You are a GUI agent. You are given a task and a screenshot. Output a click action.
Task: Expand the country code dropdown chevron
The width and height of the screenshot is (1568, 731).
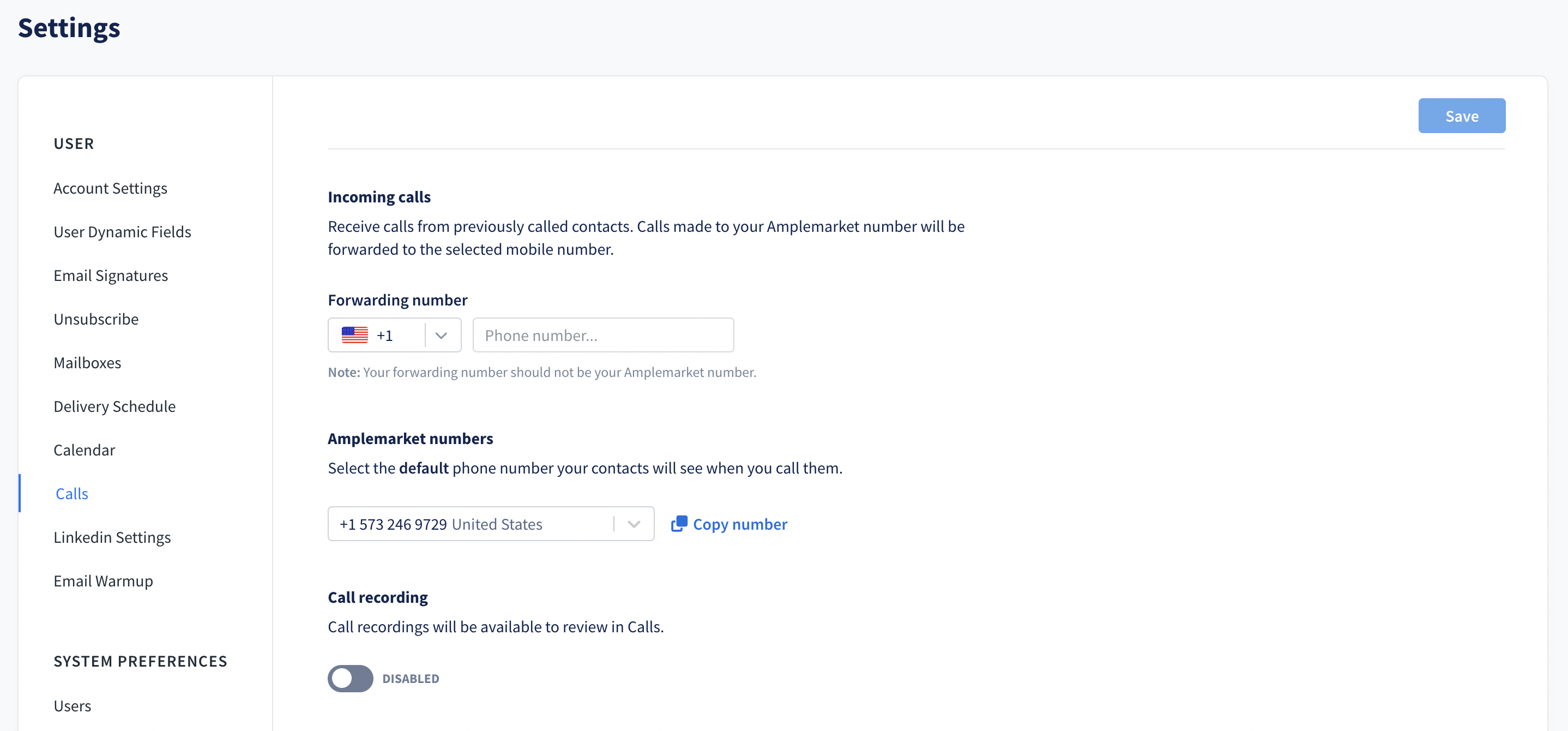441,335
